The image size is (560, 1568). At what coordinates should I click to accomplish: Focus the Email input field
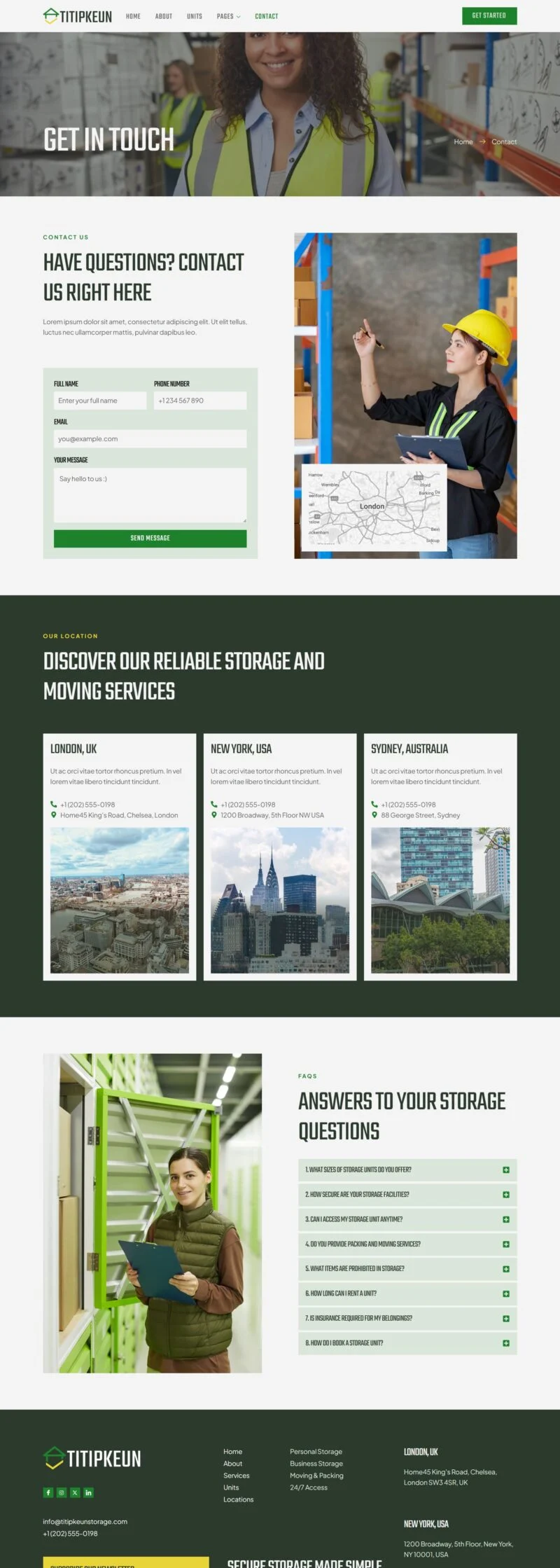150,439
